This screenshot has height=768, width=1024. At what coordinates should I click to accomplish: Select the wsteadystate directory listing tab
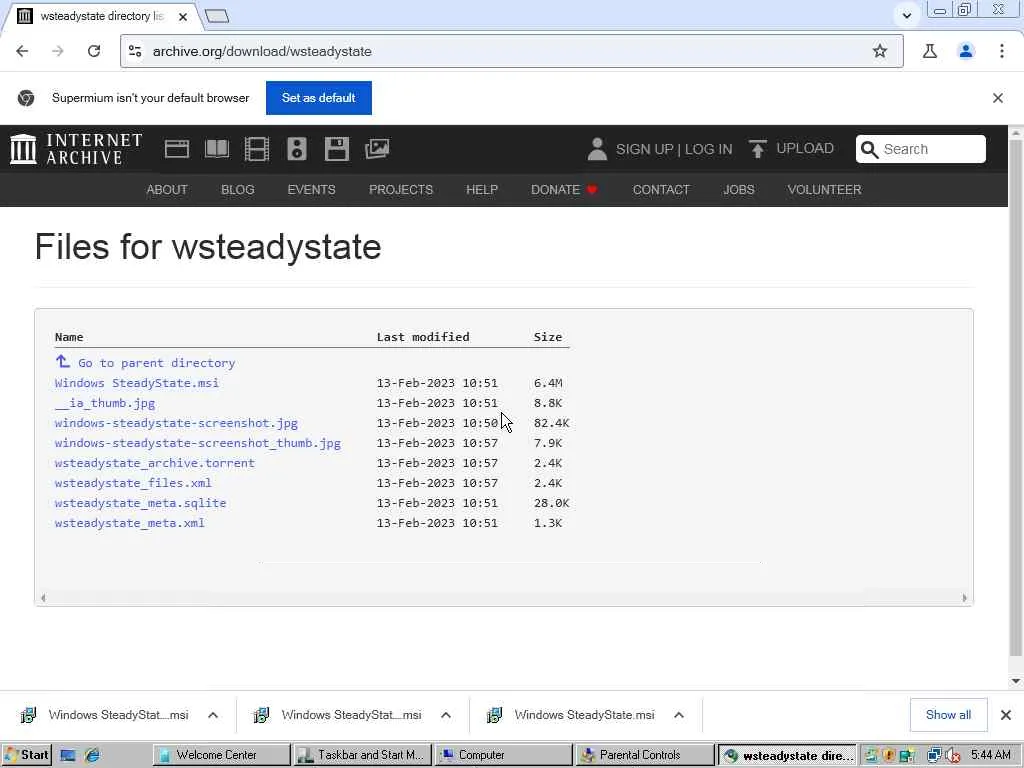(x=101, y=16)
